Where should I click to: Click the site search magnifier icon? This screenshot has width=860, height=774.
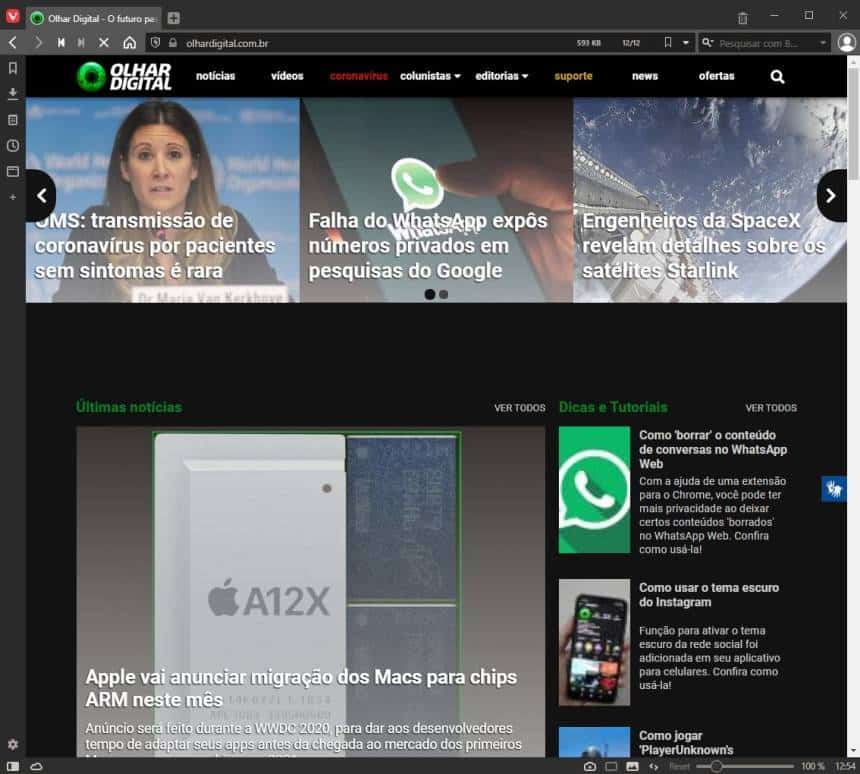[777, 76]
